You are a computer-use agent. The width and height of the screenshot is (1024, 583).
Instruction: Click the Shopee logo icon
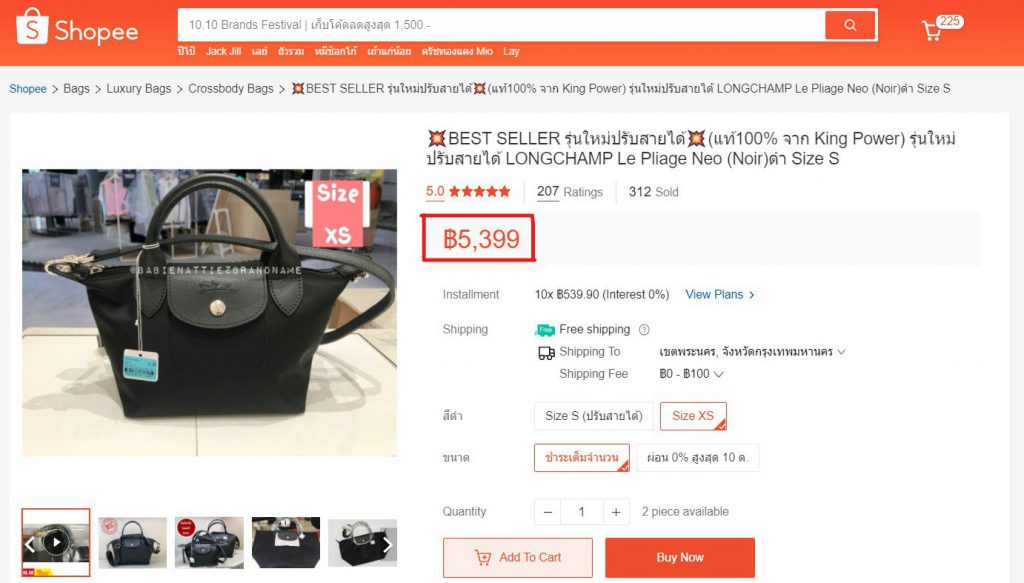pyautogui.click(x=33, y=29)
